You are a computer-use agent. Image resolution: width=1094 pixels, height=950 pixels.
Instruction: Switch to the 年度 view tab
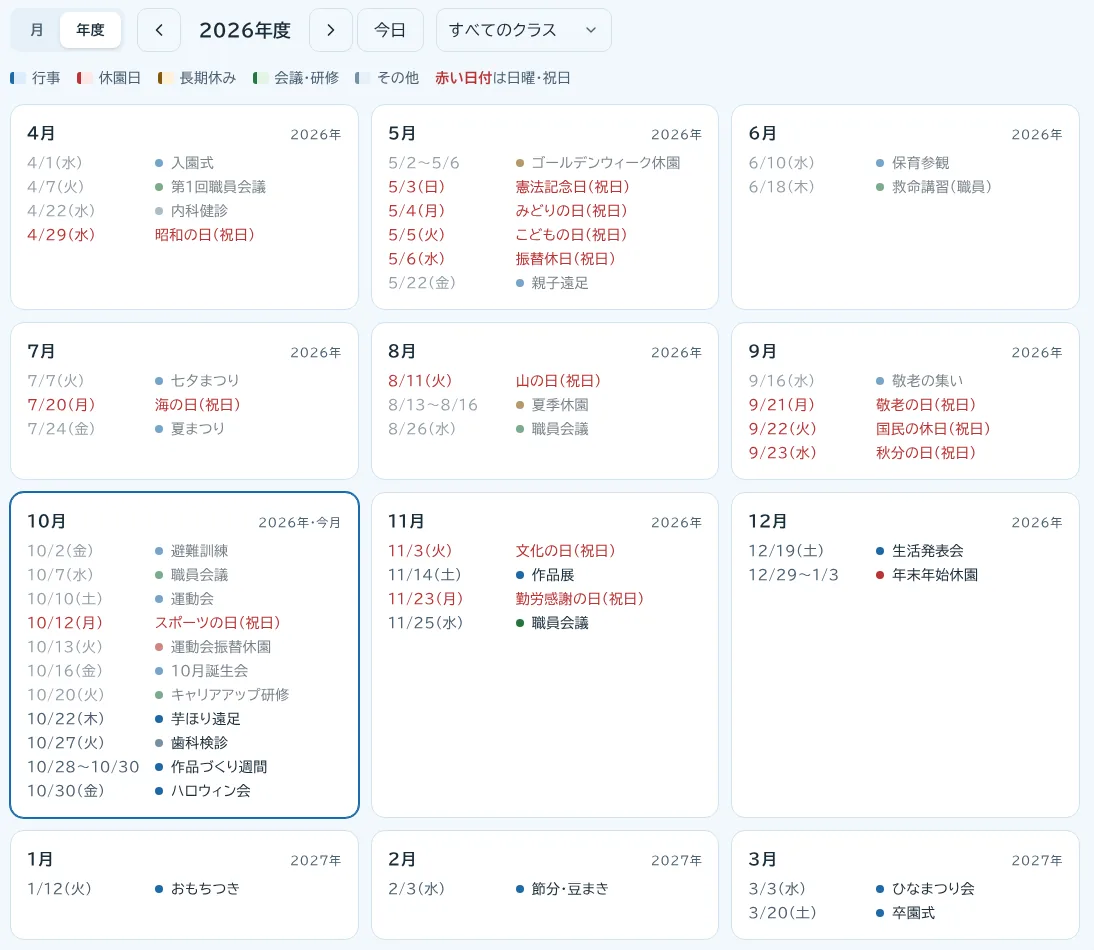(91, 30)
